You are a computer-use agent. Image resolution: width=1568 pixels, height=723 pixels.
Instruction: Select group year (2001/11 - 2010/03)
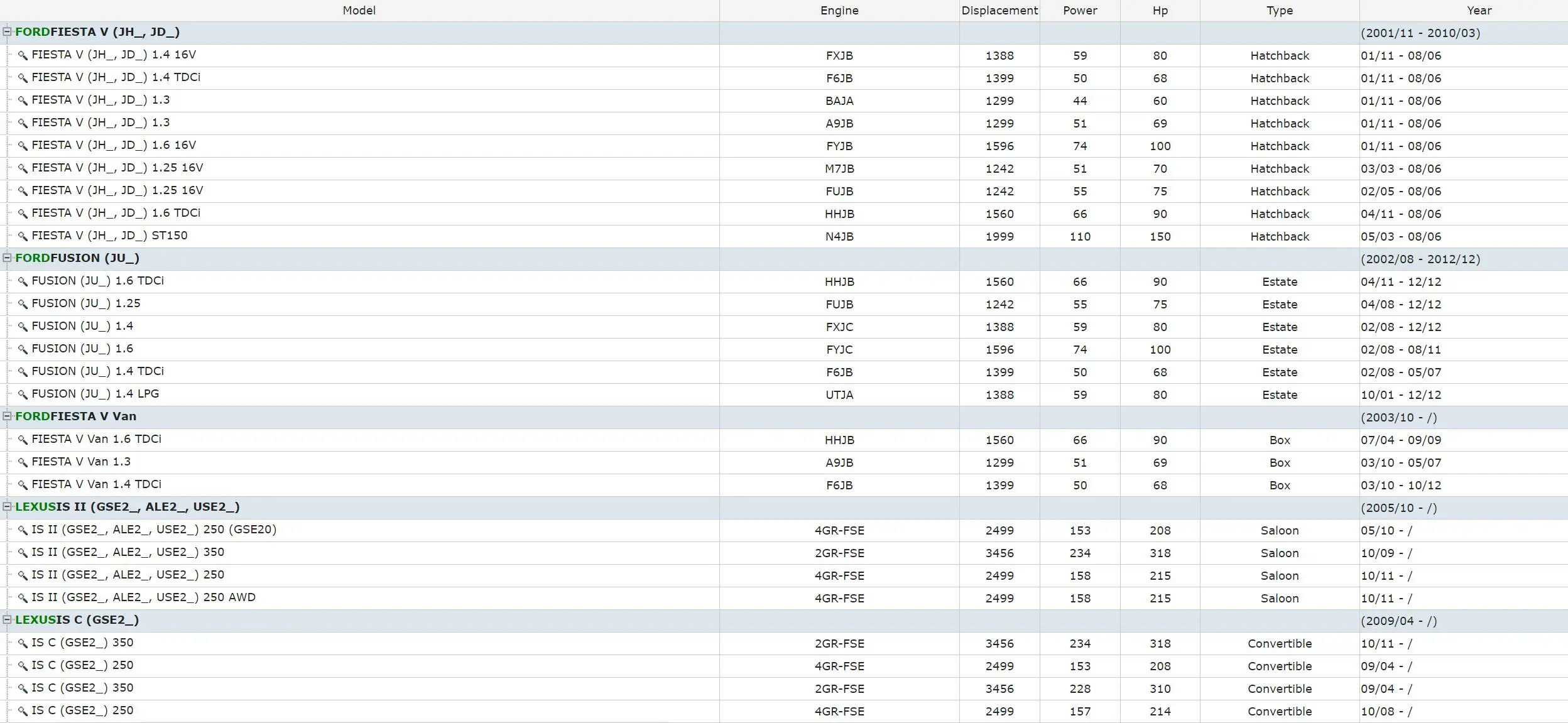coord(1420,33)
